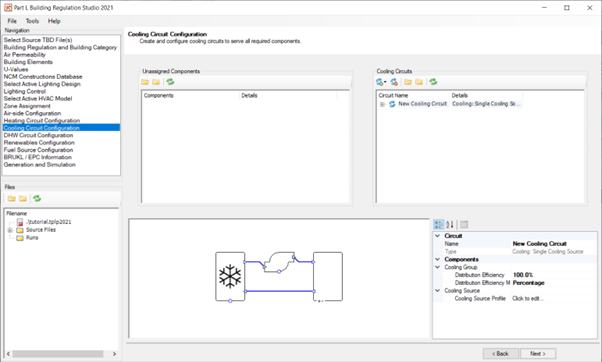
Task: Click the second folder icon in Files toolbar
Action: click(23, 198)
